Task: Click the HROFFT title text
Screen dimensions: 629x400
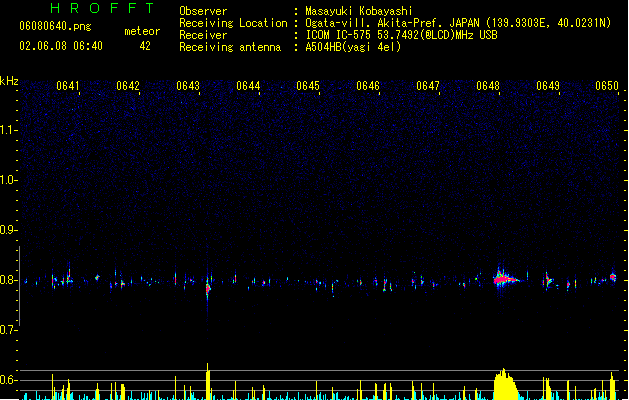Action: coord(103,8)
